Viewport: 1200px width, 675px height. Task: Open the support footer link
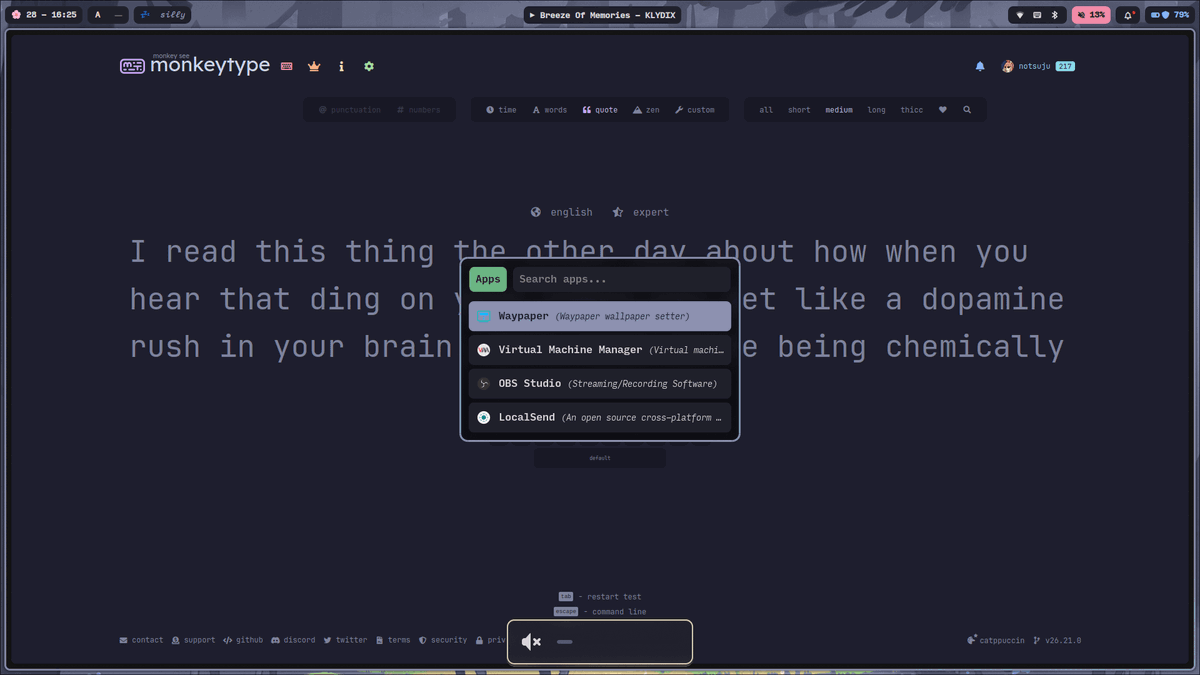pyautogui.click(x=193, y=640)
